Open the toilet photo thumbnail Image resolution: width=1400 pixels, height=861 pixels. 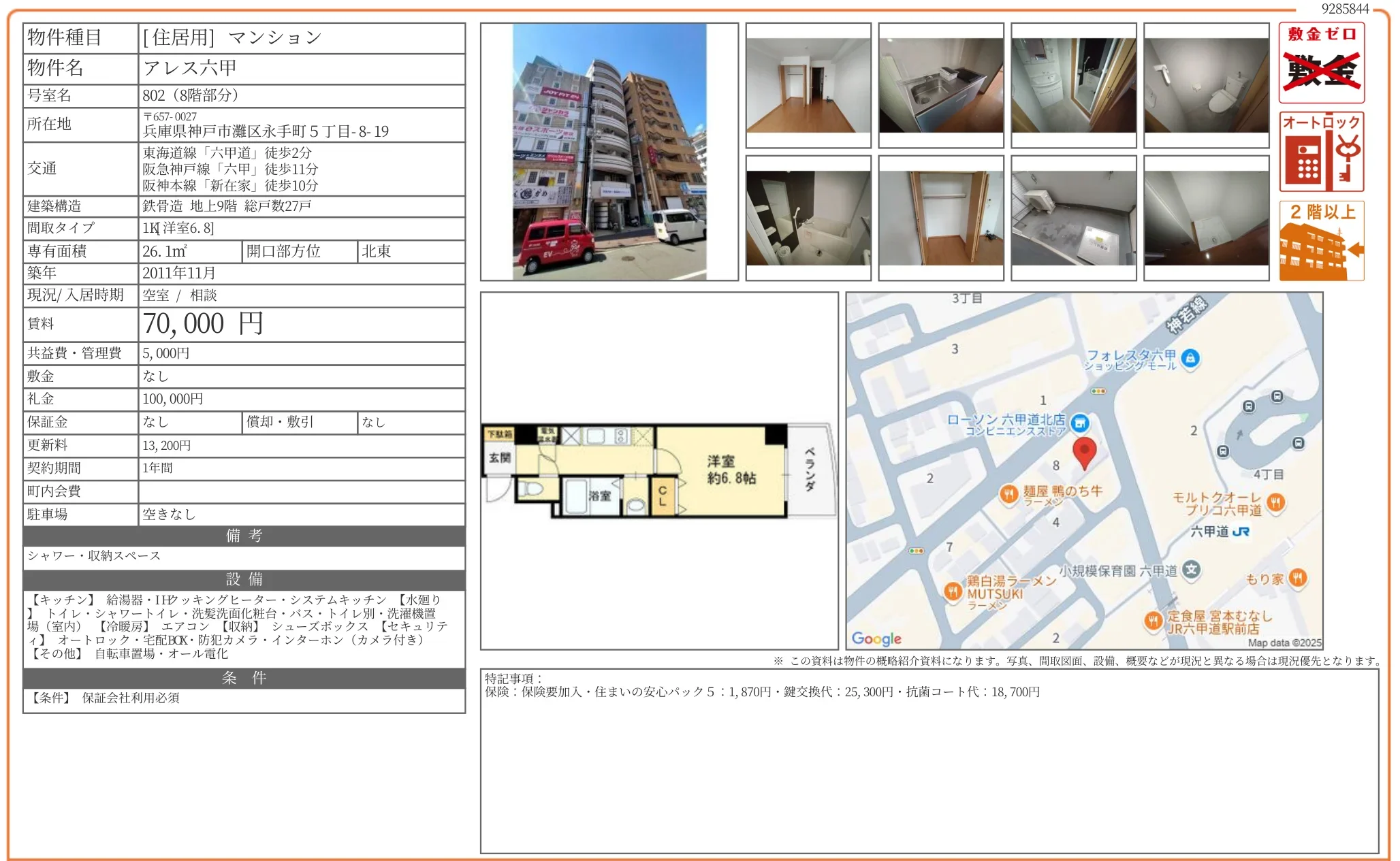point(1206,85)
